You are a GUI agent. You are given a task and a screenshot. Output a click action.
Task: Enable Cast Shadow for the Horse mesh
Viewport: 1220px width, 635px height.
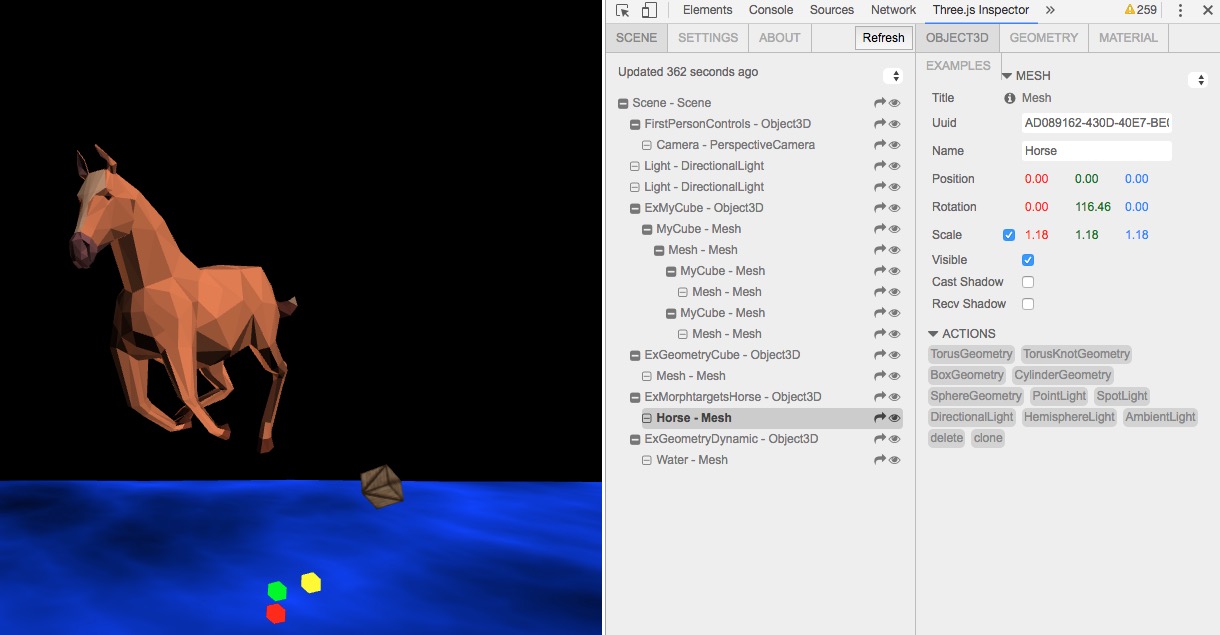click(1028, 281)
